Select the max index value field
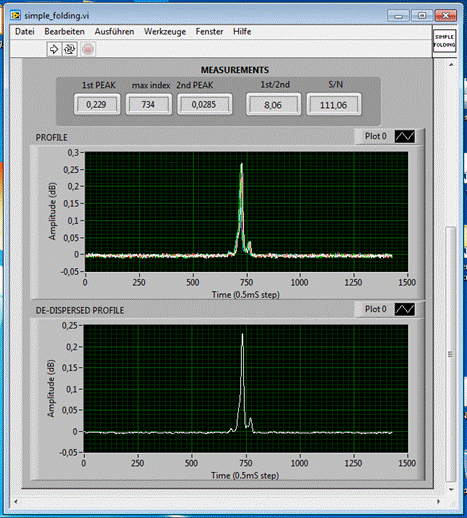 148,105
